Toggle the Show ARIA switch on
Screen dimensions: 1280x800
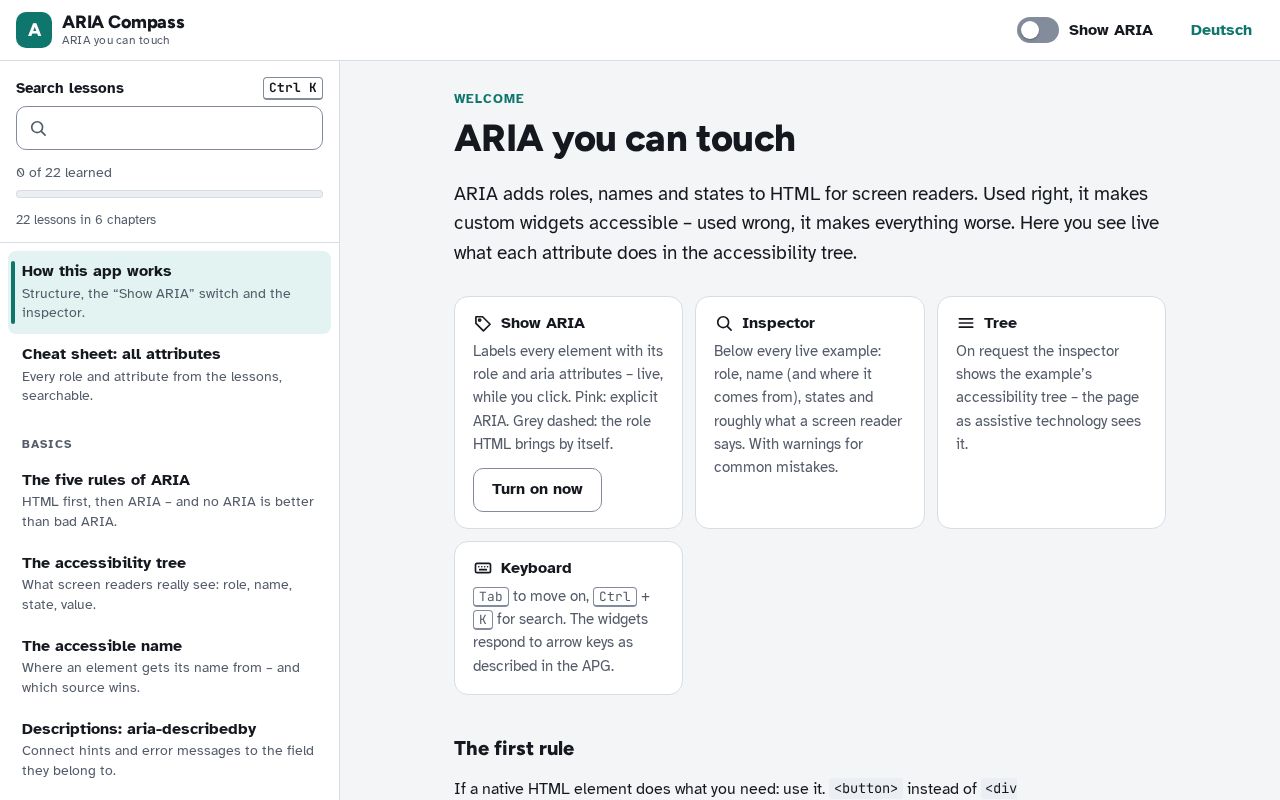point(1038,30)
